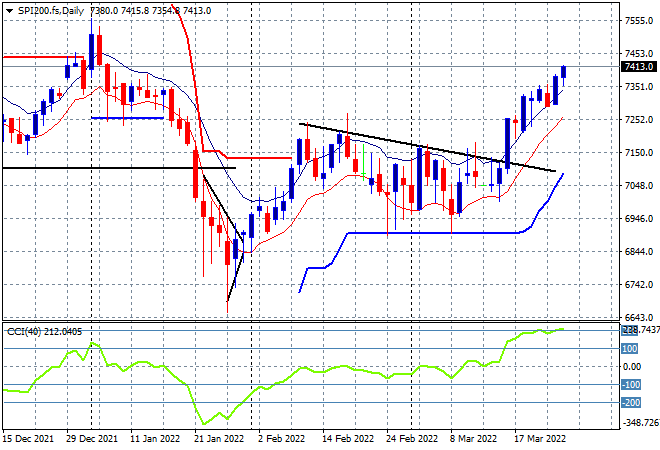The width and height of the screenshot is (660, 450).
Task: Click the 6946.0 price axis label
Action: tap(639, 218)
